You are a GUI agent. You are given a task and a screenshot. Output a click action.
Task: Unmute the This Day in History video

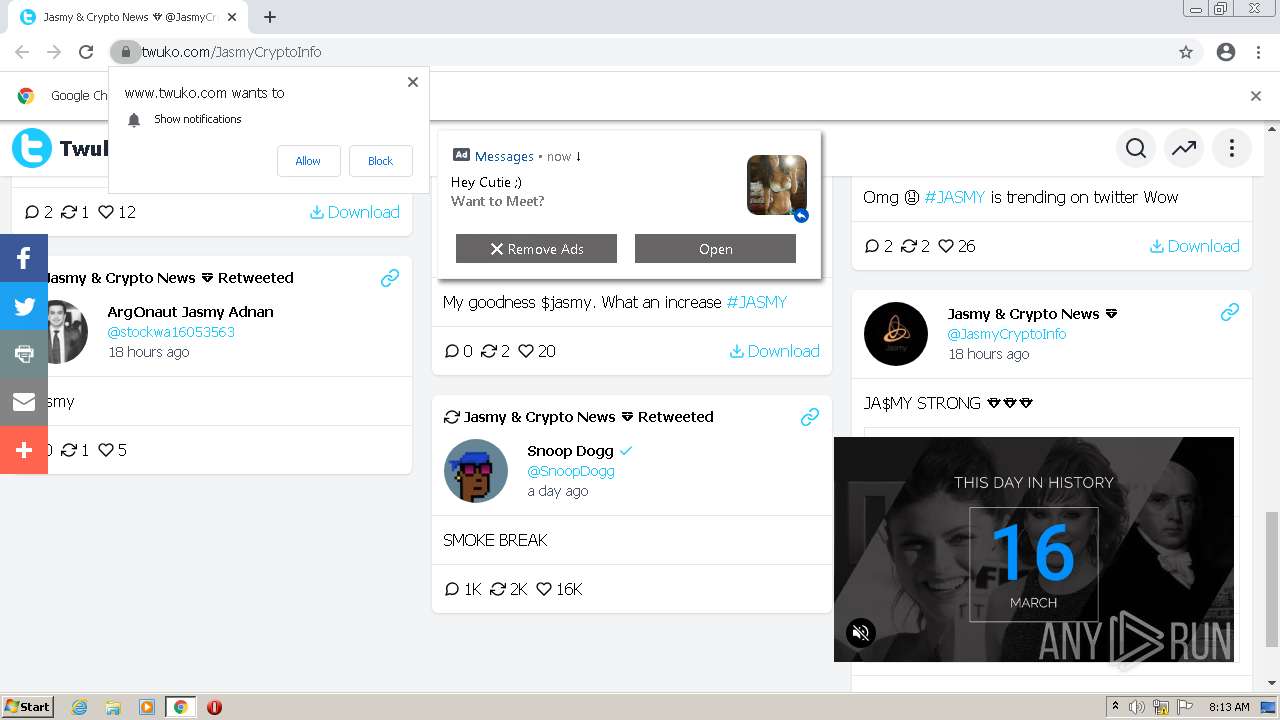pos(860,632)
